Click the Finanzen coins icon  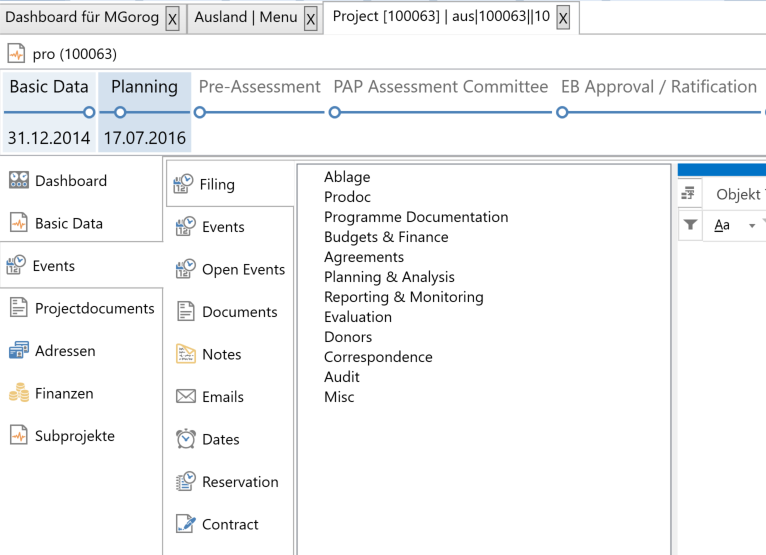point(19,394)
